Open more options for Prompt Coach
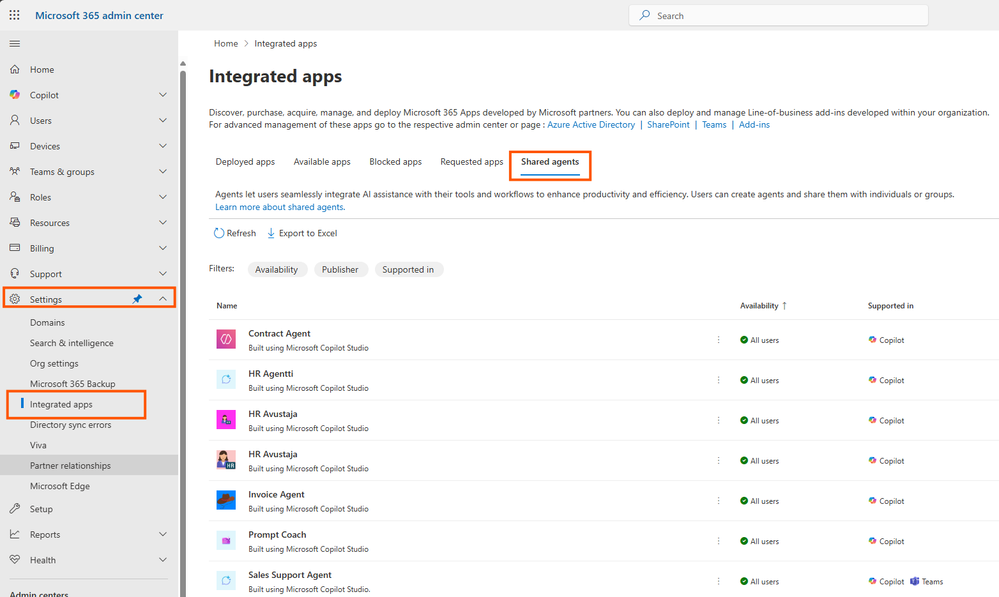 click(x=718, y=541)
